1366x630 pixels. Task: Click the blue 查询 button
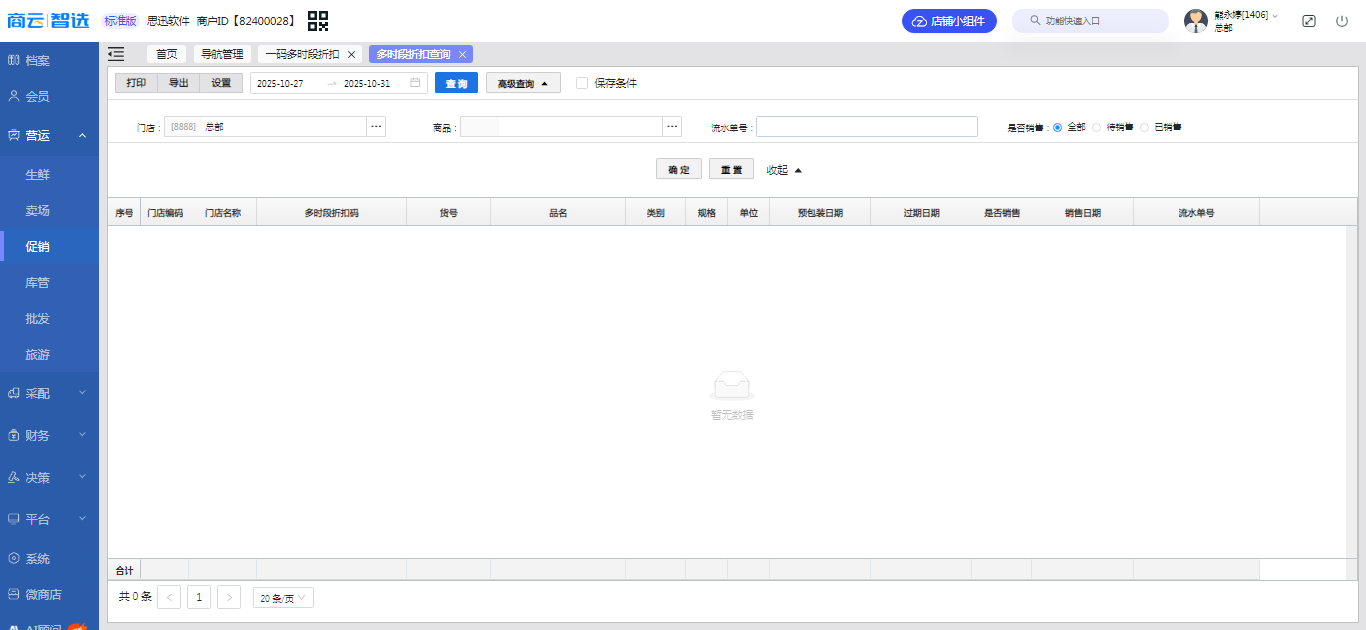click(x=456, y=83)
